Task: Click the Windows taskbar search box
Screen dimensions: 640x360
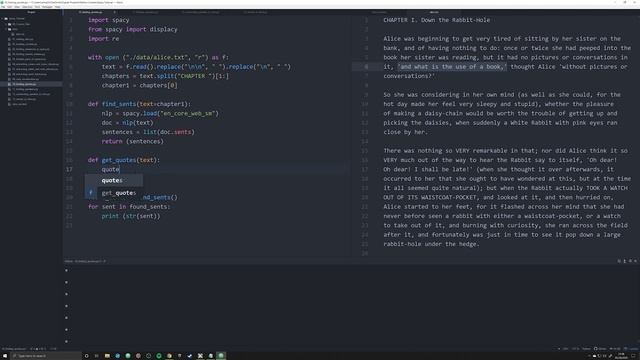Action: click(x=46, y=356)
